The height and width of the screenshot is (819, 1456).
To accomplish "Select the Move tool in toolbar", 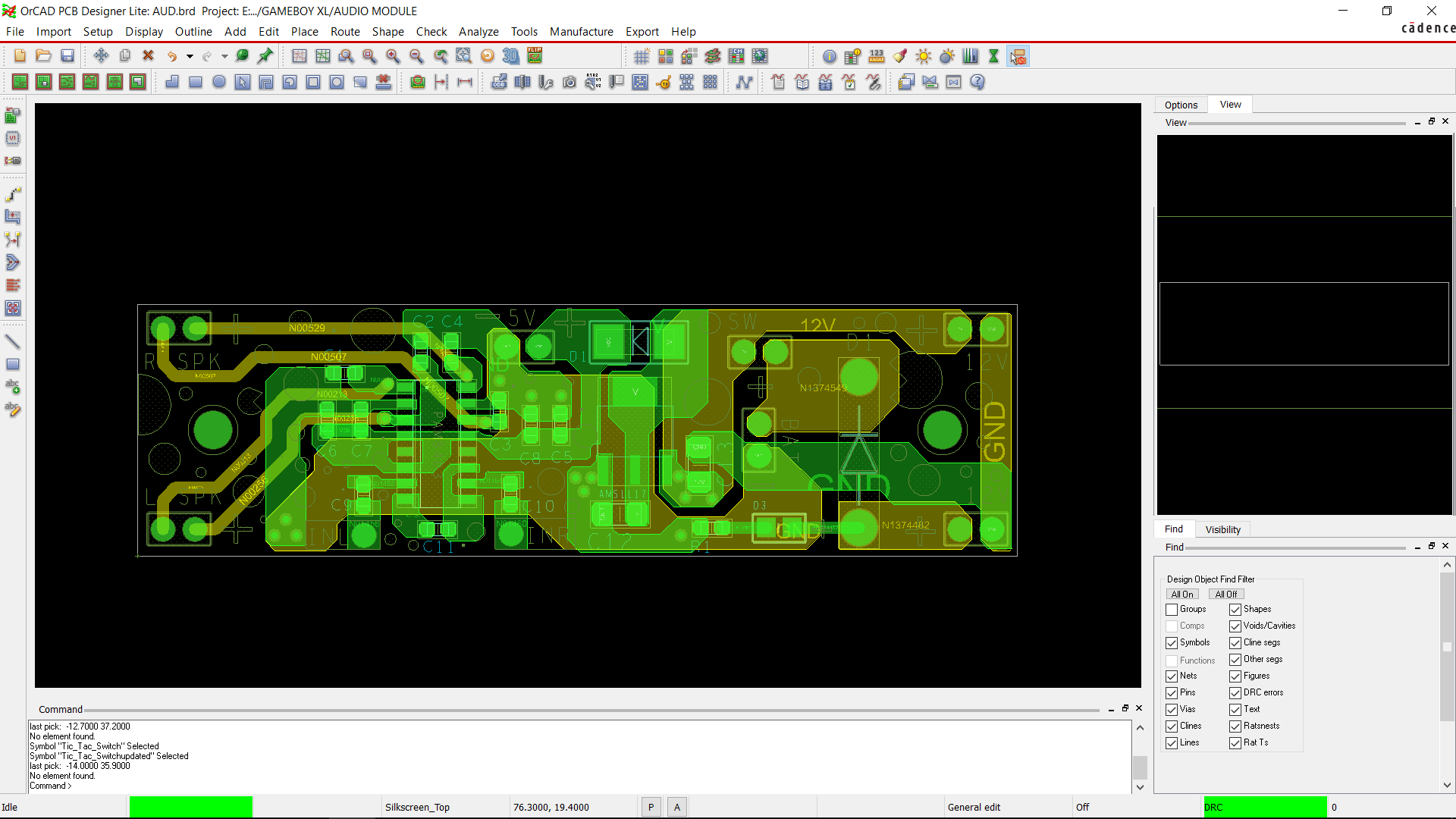I will 101,56.
